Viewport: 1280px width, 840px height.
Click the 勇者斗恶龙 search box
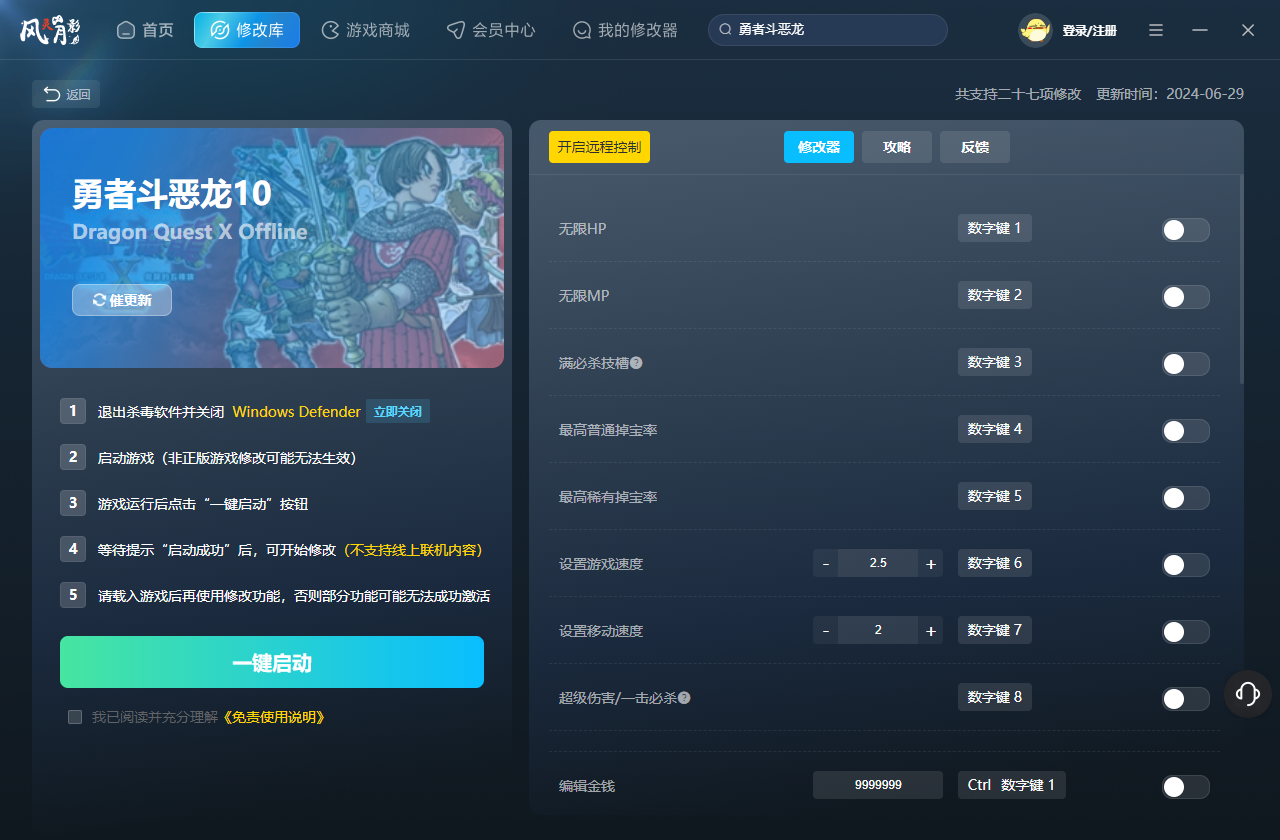click(827, 30)
